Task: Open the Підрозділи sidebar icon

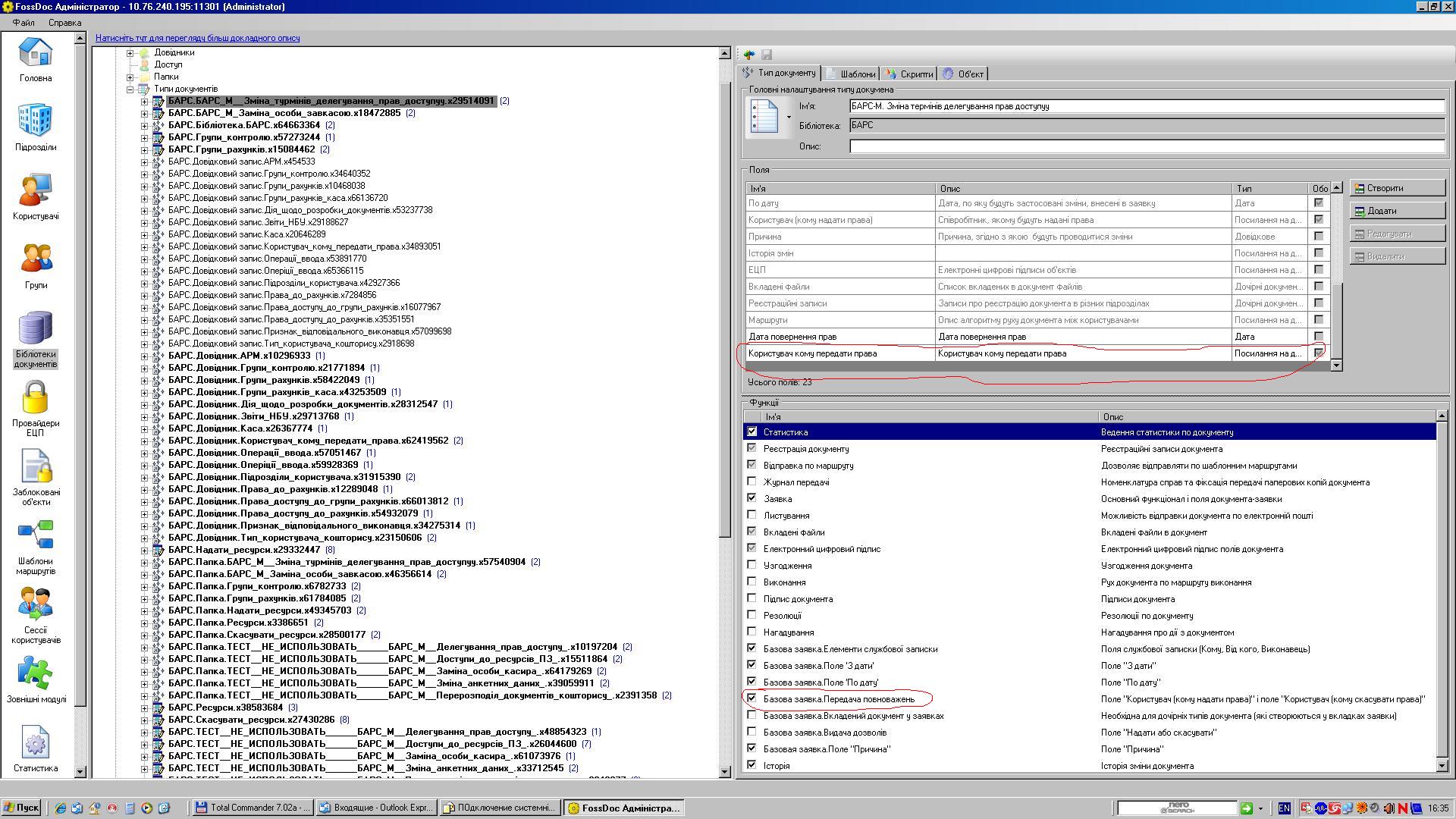Action: 35,122
